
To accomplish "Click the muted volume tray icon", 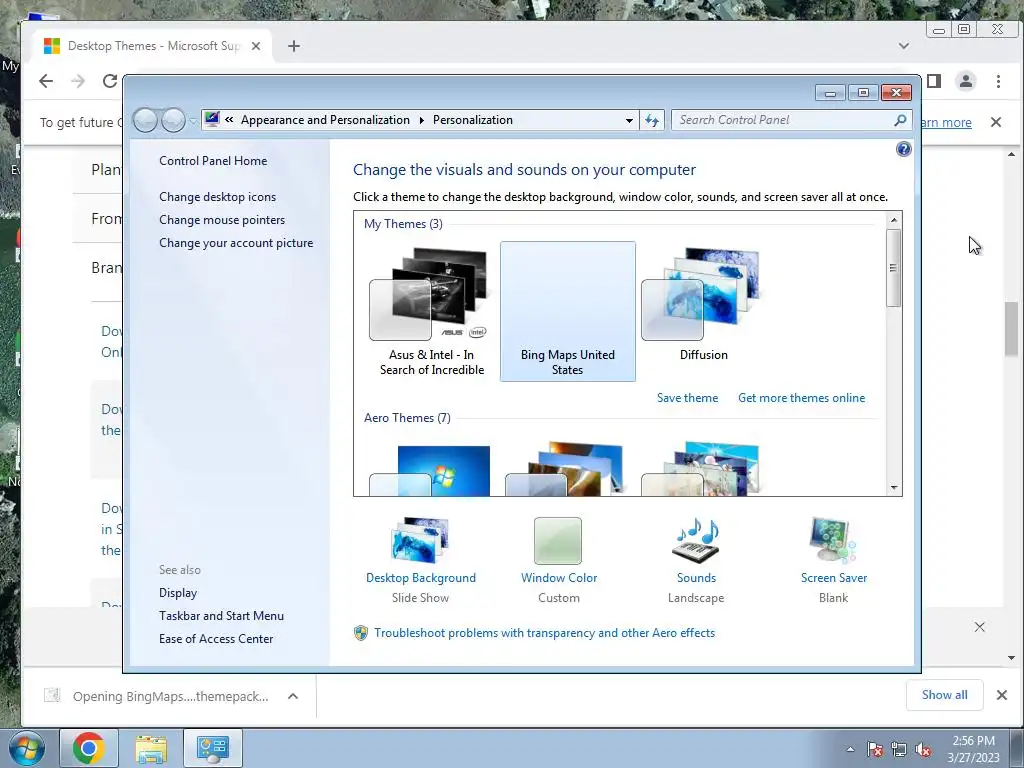I will [923, 750].
